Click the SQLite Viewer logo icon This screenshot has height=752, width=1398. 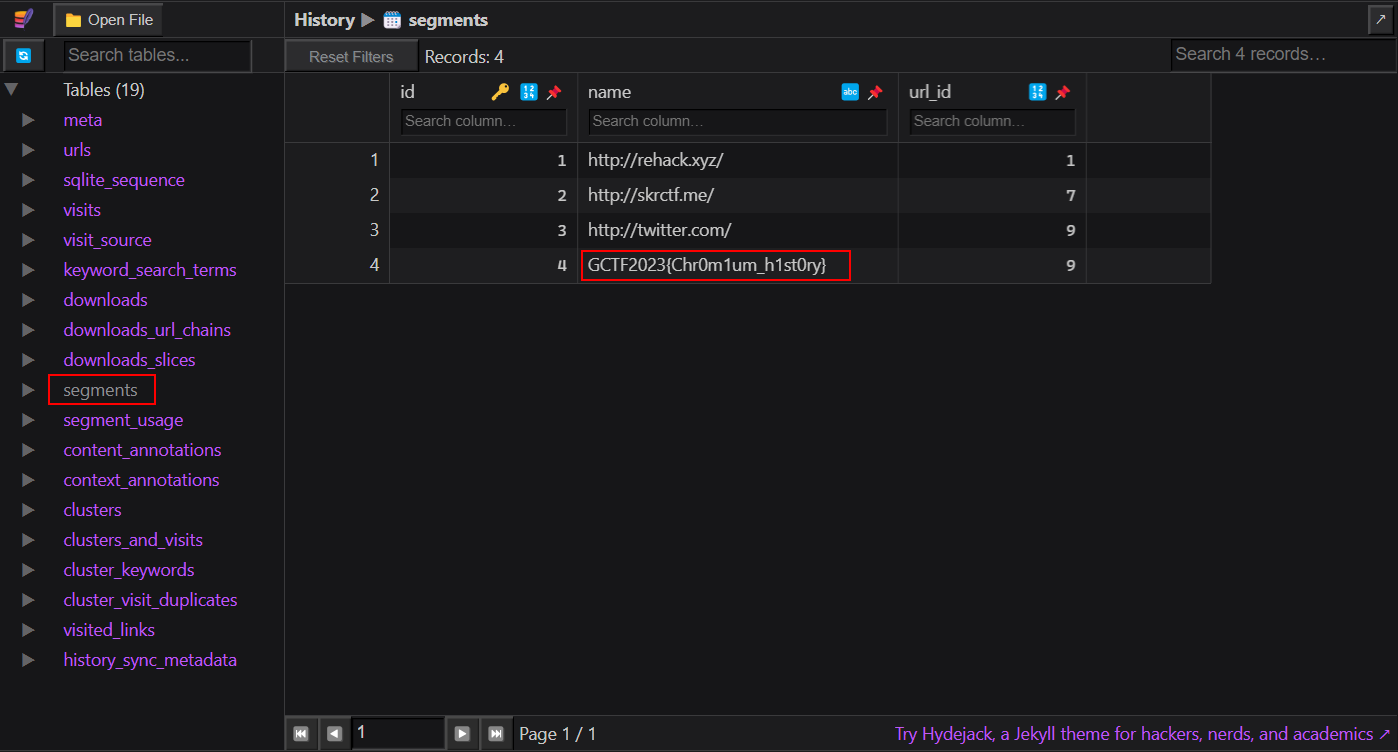24,20
